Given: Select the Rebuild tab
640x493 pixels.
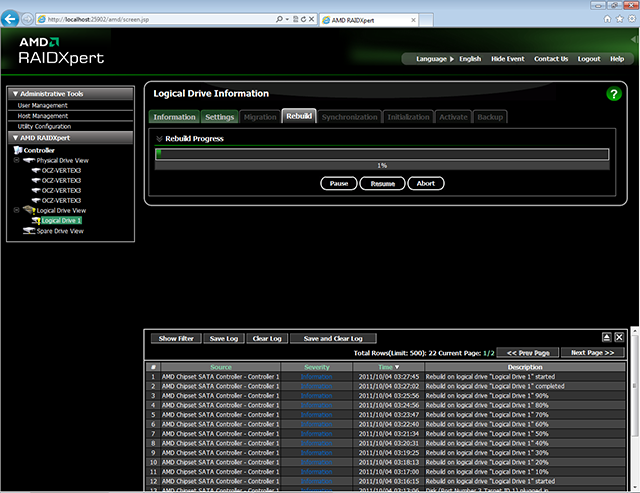Looking at the screenshot, I should click(x=299, y=116).
